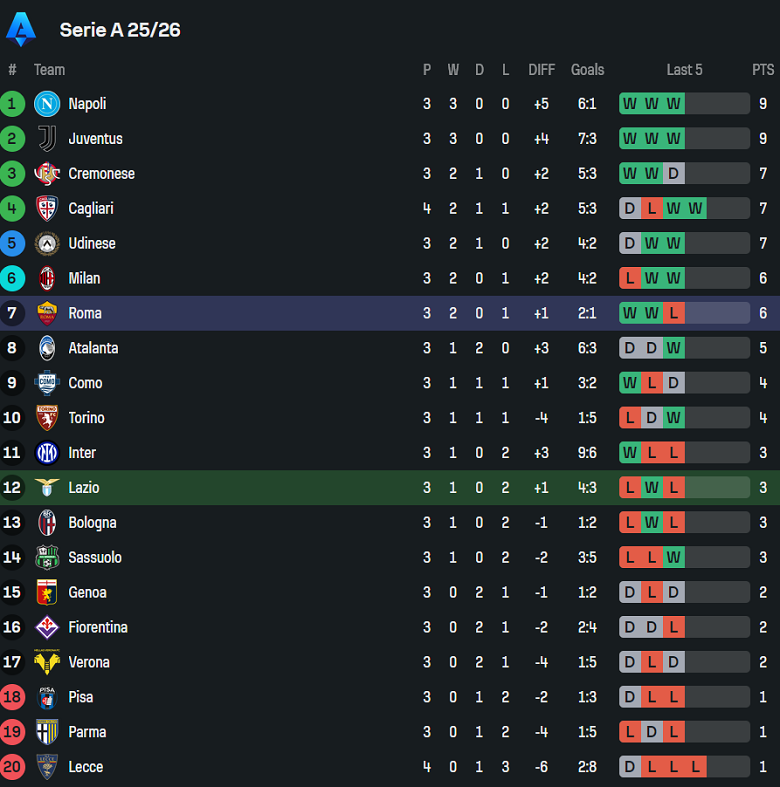Screen dimensions: 780x787
Task: Click the Genoa club crest
Action: click(47, 592)
